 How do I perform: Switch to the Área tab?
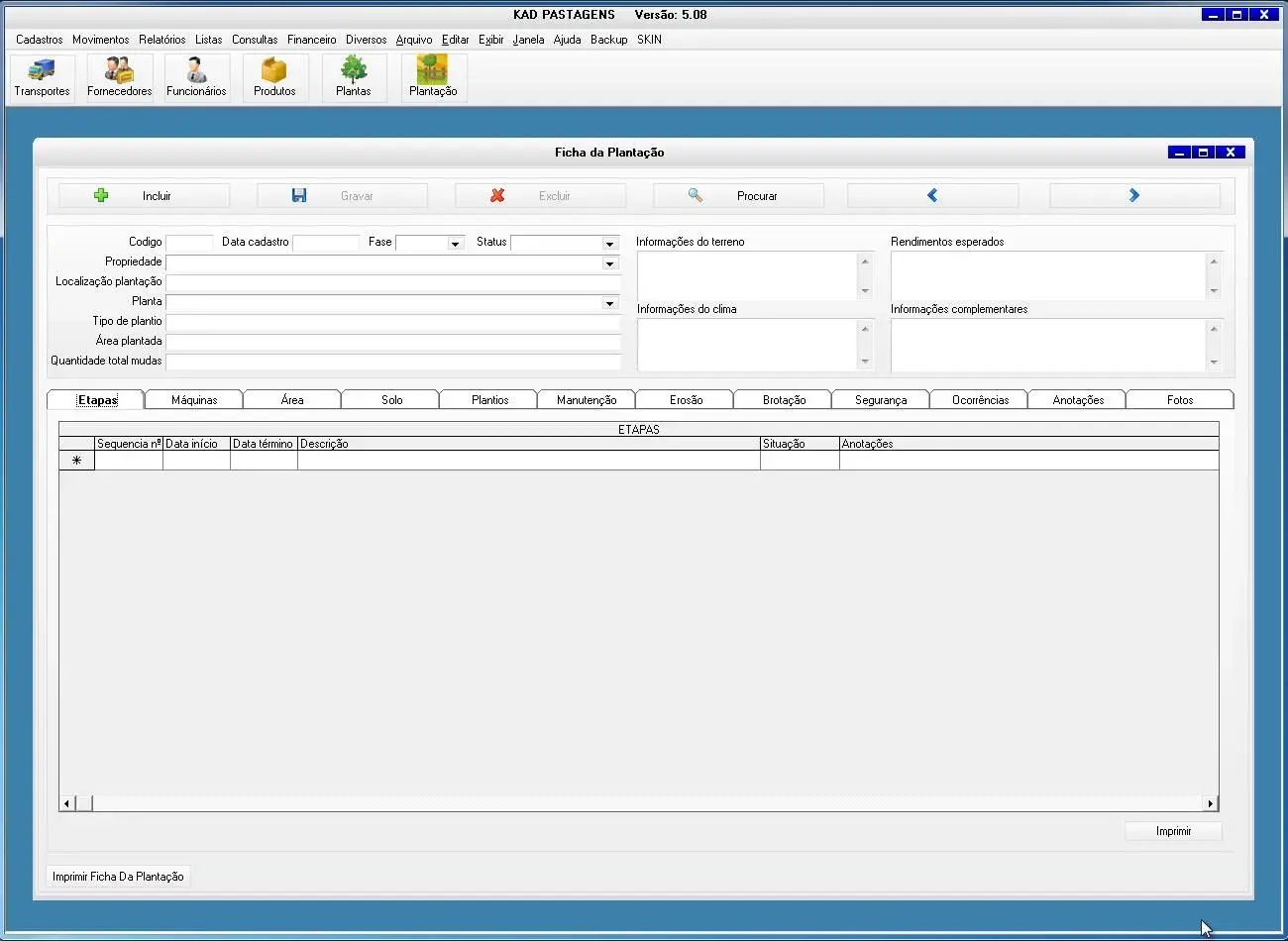tap(292, 400)
